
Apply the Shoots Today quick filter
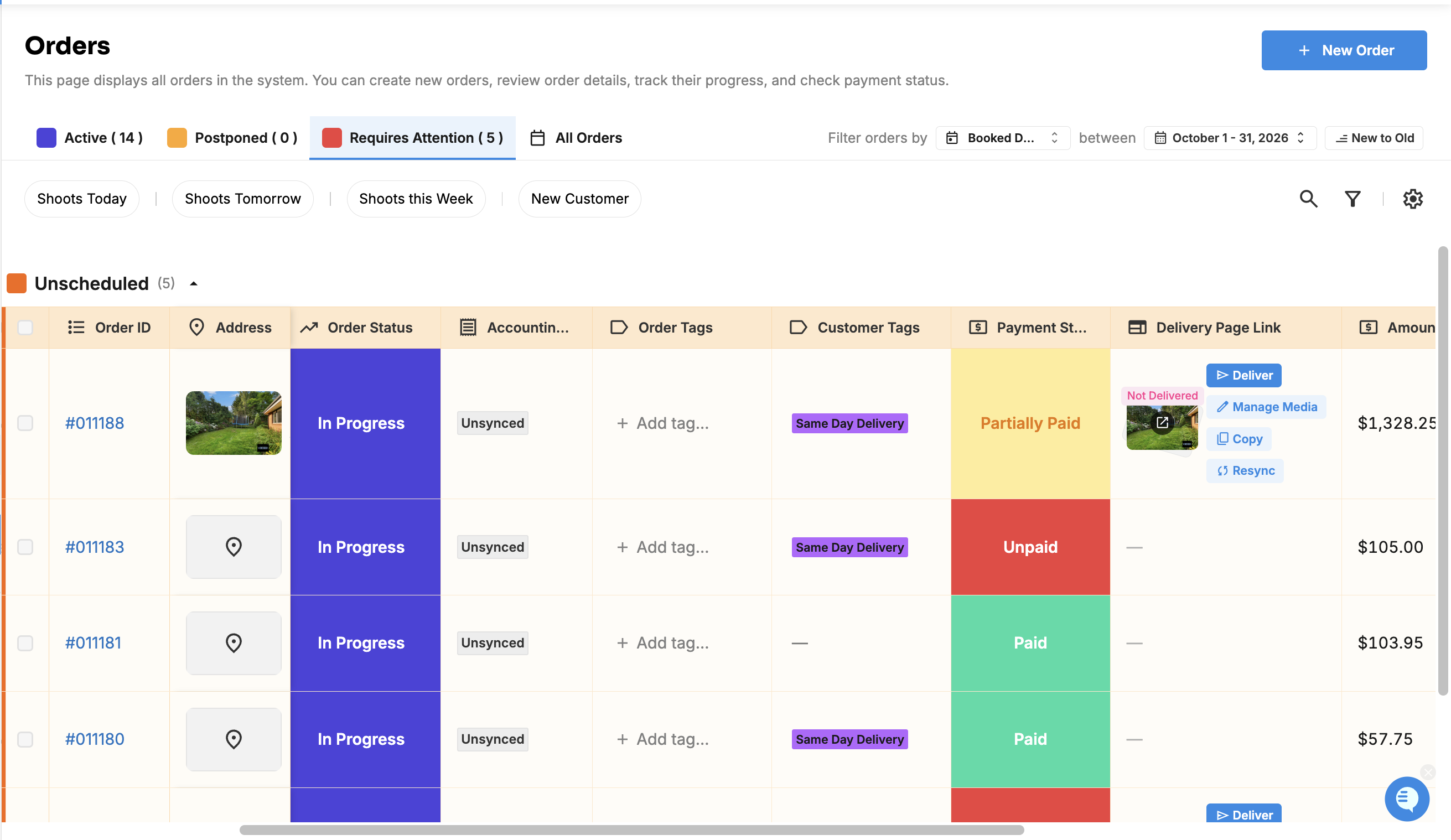point(82,199)
